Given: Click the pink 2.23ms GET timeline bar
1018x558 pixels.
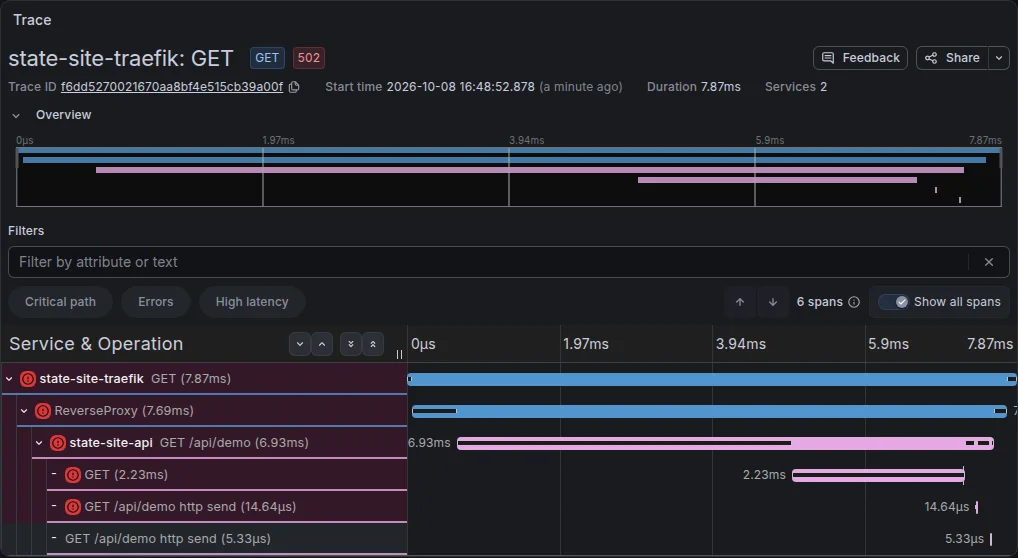Looking at the screenshot, I should (x=878, y=475).
